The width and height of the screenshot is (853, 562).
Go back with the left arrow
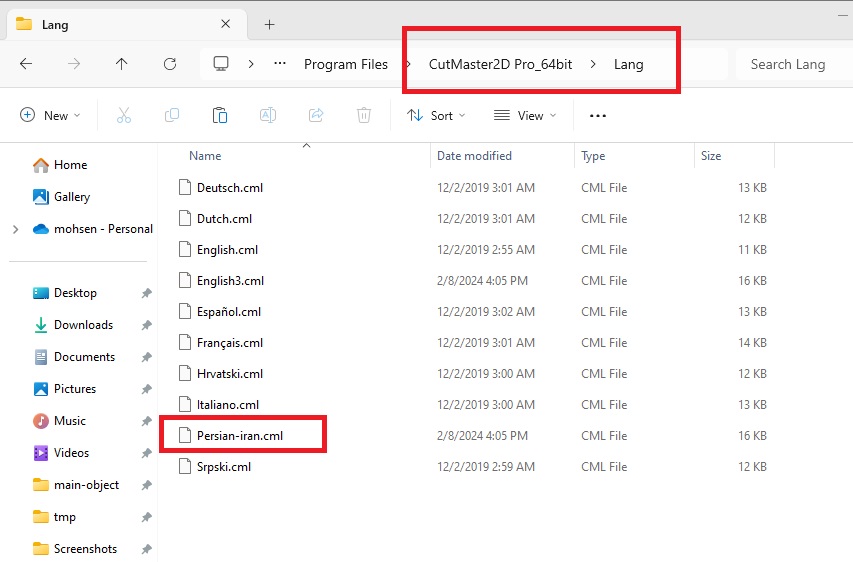point(26,64)
